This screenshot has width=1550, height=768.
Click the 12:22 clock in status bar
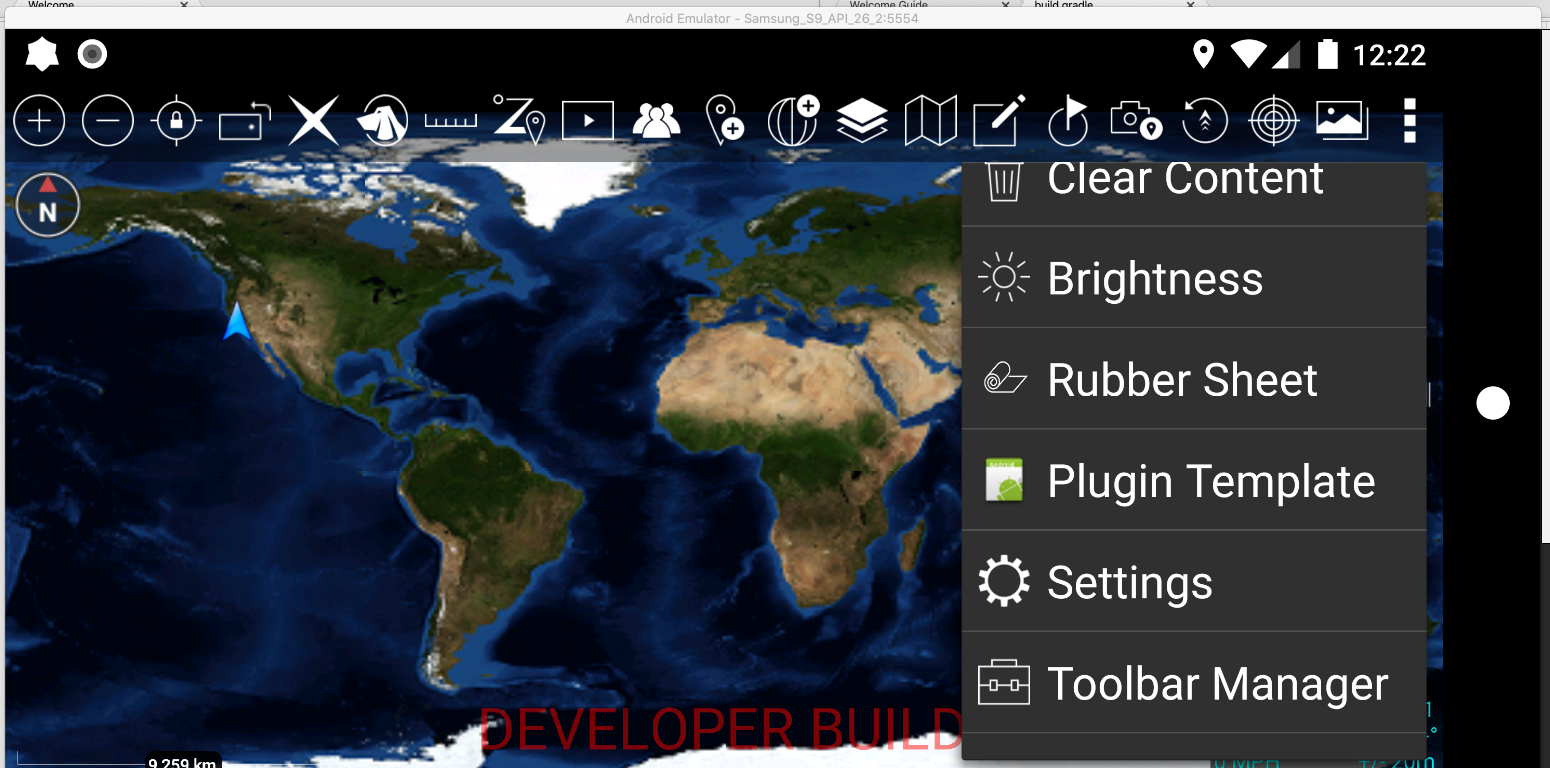[x=1389, y=55]
